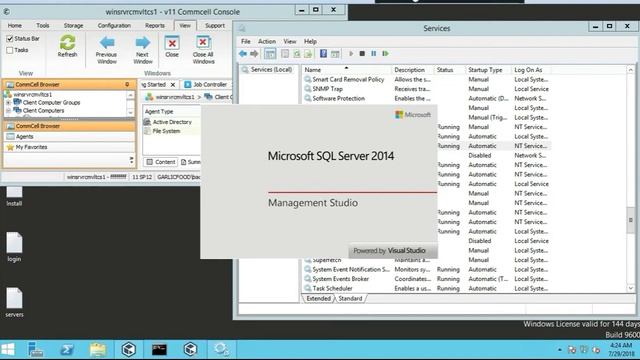This screenshot has height=360, width=640.
Task: Click Start Service play icon
Action: coord(351,53)
